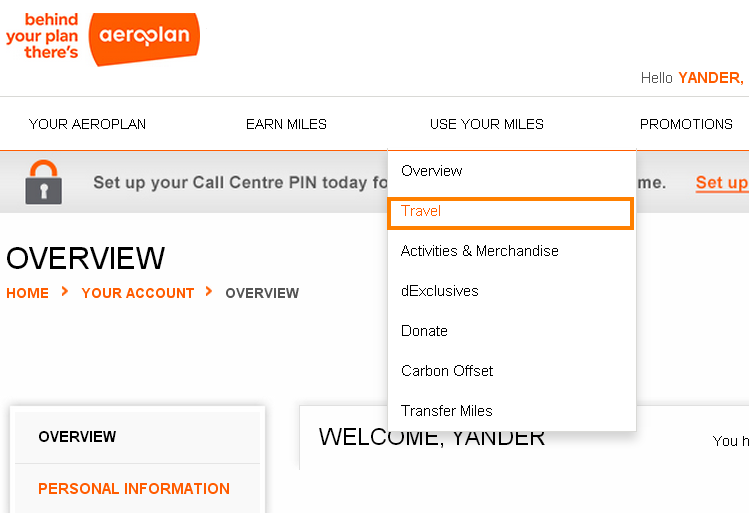
Task: Click the Aeroplan logo
Action: 143,38
